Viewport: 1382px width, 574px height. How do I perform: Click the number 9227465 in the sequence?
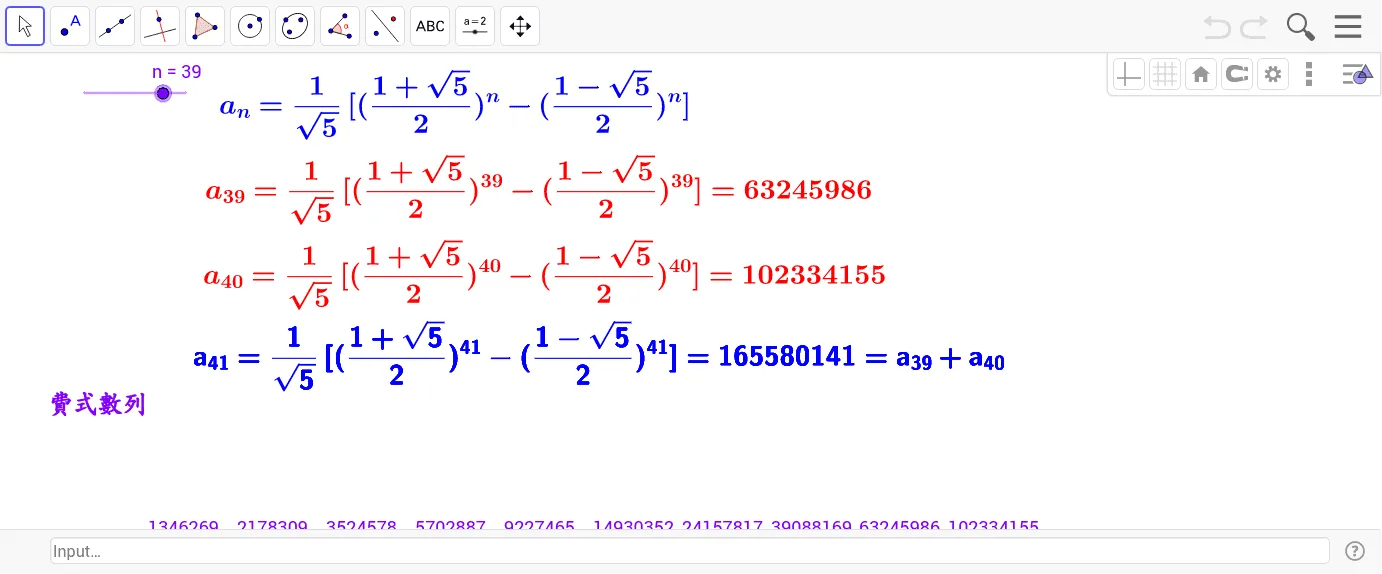pos(539,525)
